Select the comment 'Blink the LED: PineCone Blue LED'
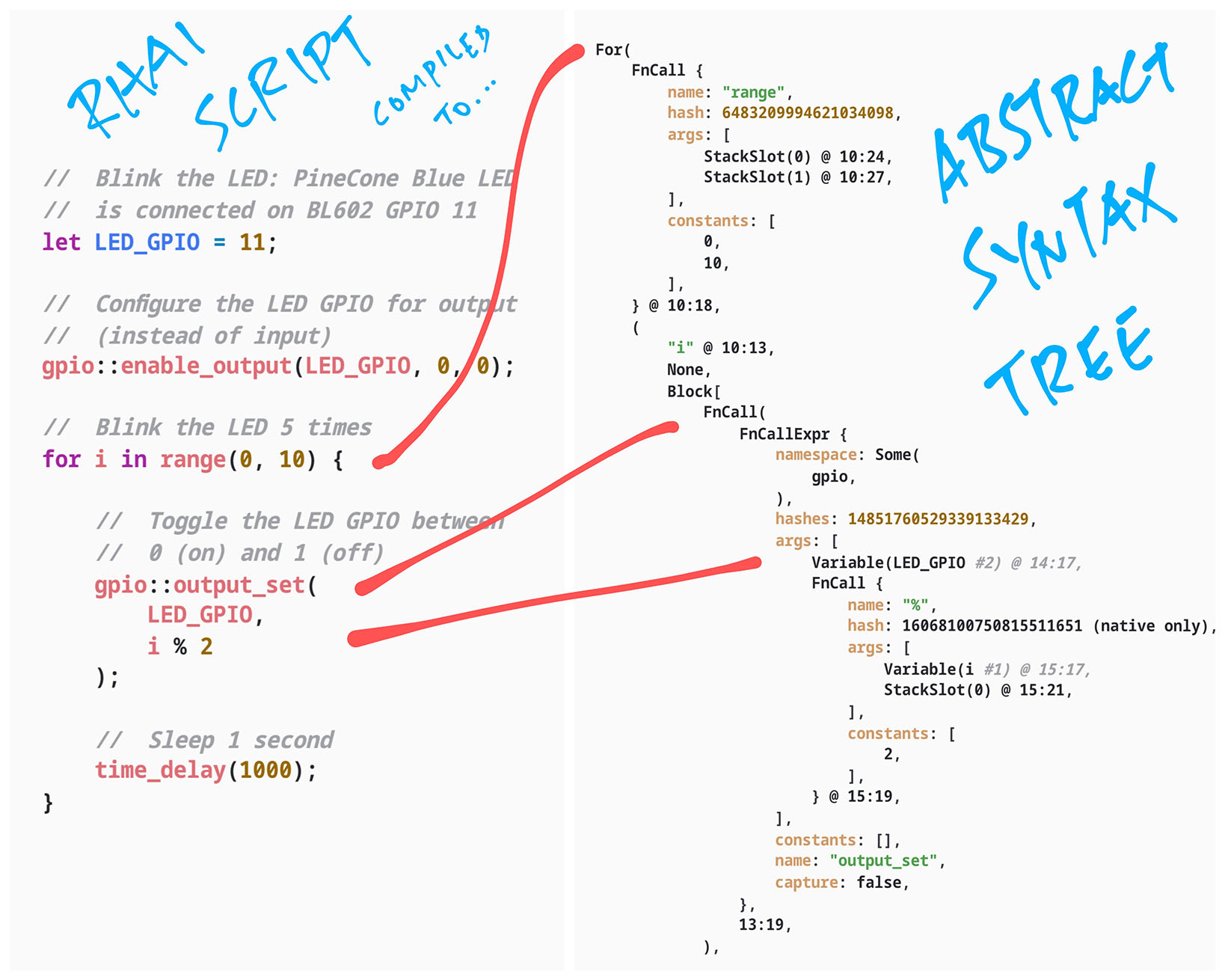 (306, 178)
